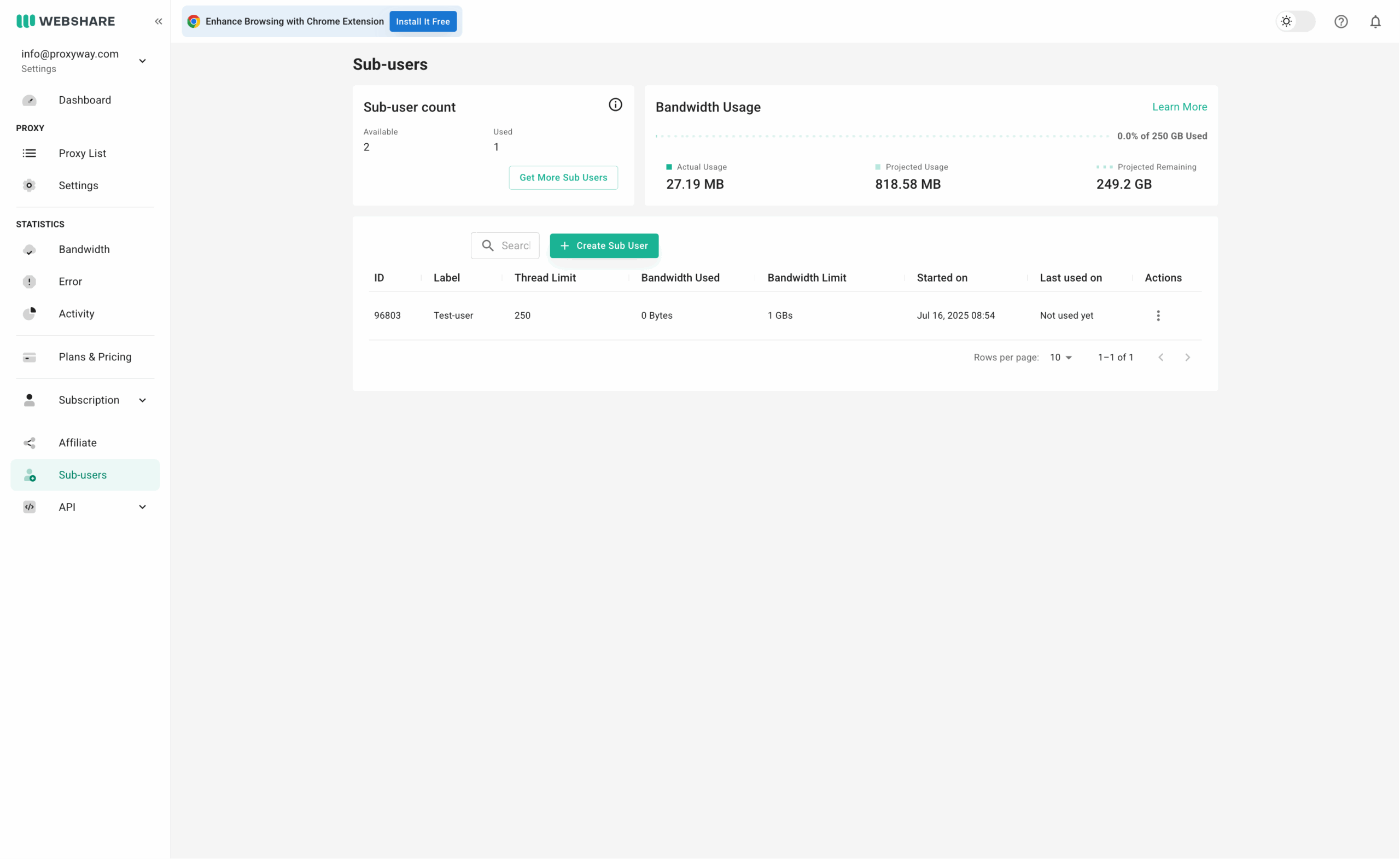Open the three-dot actions menu for Test-user
1400x859 pixels.
coord(1158,315)
